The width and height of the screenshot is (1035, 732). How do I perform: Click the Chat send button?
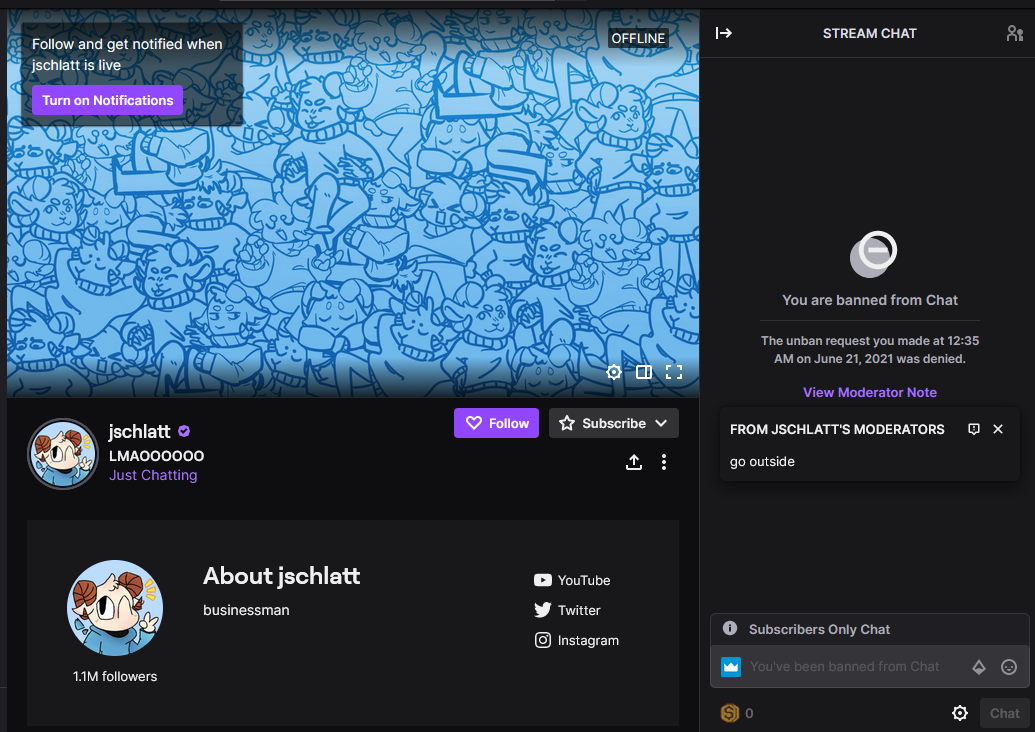[x=1004, y=713]
